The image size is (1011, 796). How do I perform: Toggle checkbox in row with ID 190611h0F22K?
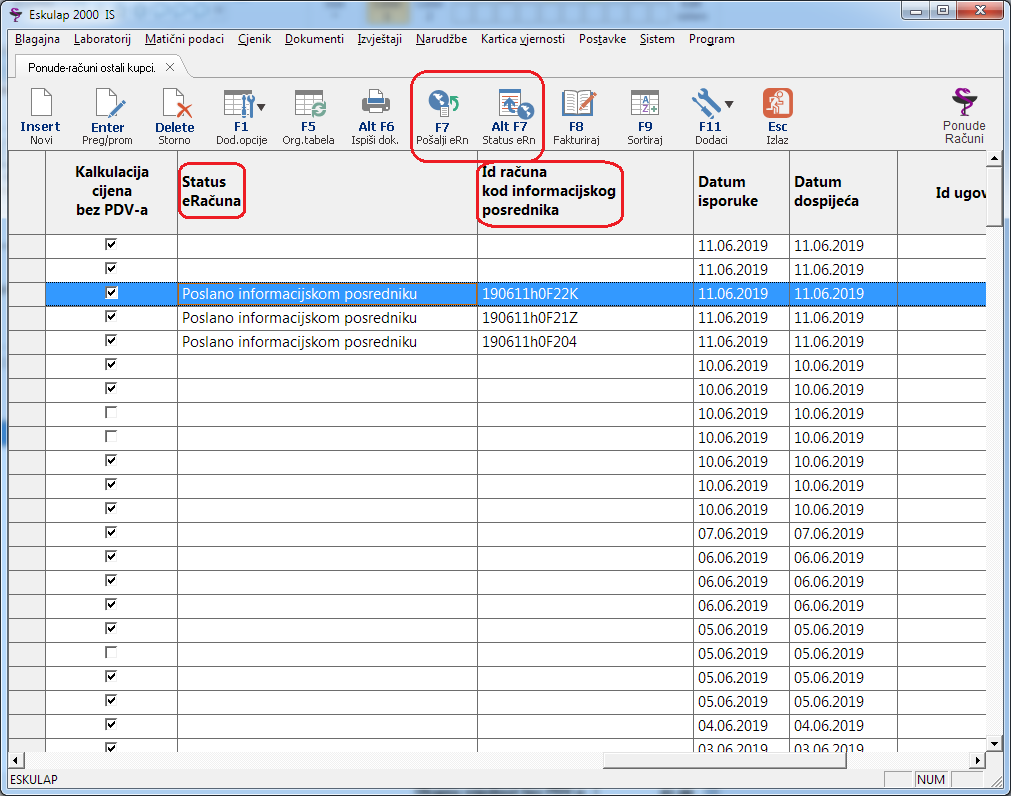pyautogui.click(x=112, y=293)
